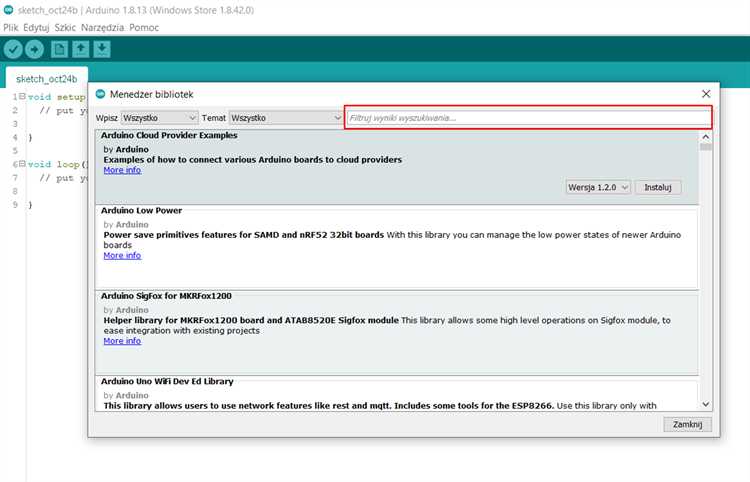Open More info for Arduino Low Power
Image resolution: width=750 pixels, height=482 pixels.
[x=122, y=256]
